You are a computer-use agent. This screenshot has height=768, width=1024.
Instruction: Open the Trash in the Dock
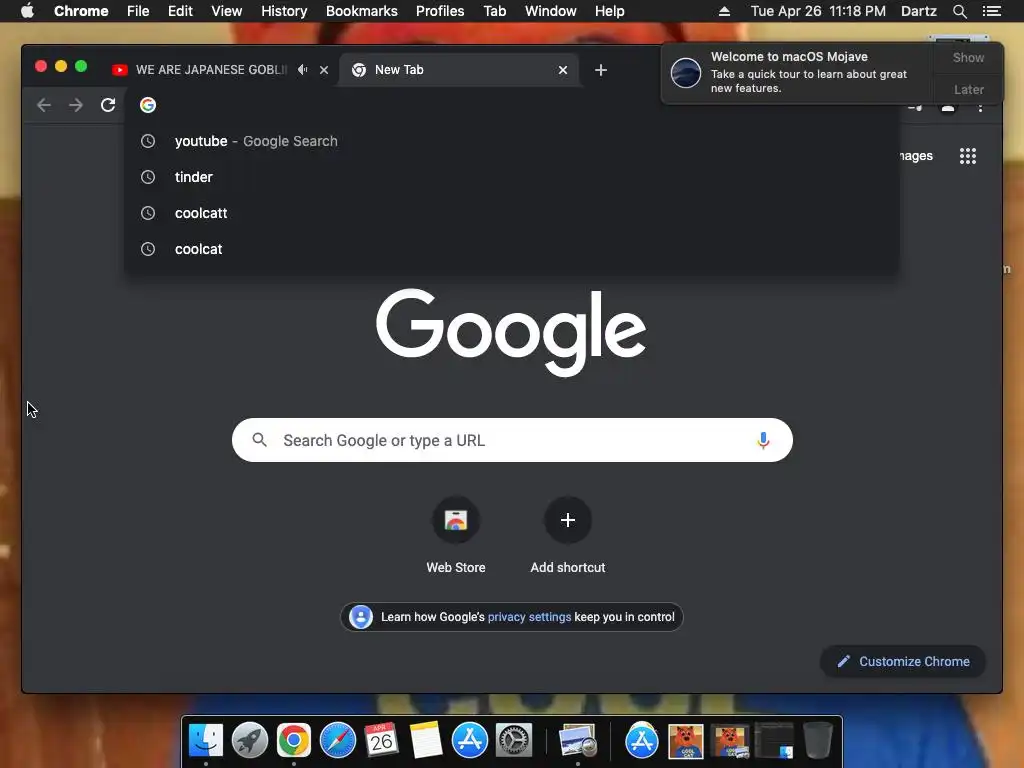click(818, 741)
